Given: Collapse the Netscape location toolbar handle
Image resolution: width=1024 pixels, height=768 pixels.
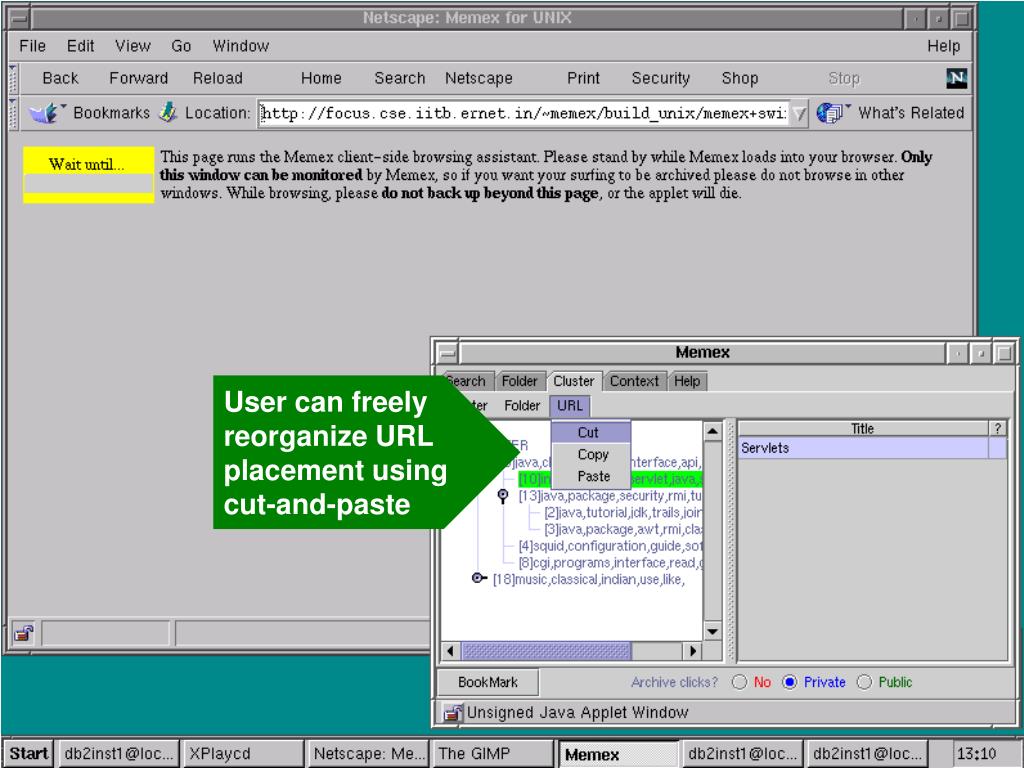Looking at the screenshot, I should pyautogui.click(x=13, y=113).
